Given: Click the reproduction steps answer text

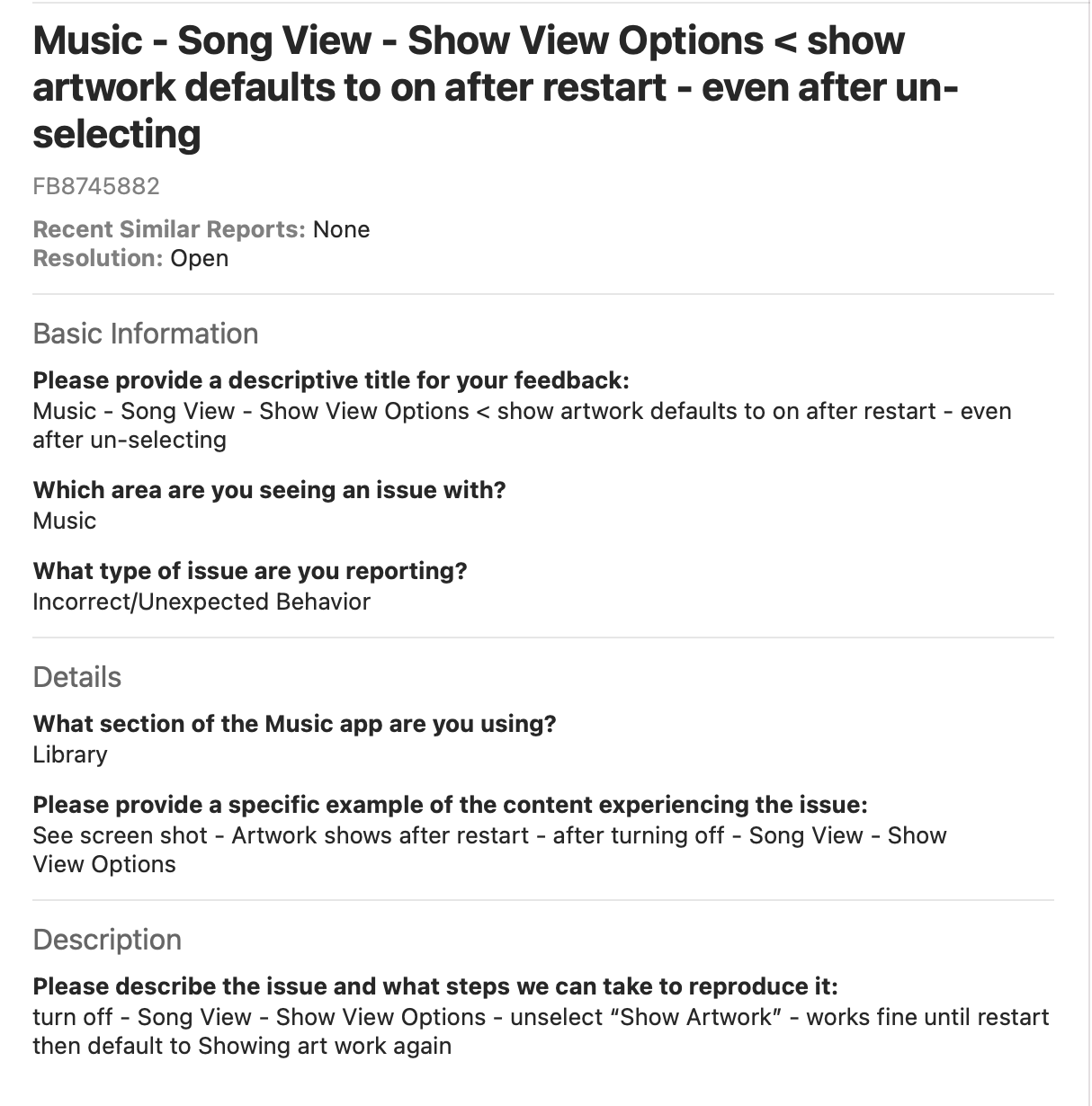Looking at the screenshot, I should tap(540, 1031).
